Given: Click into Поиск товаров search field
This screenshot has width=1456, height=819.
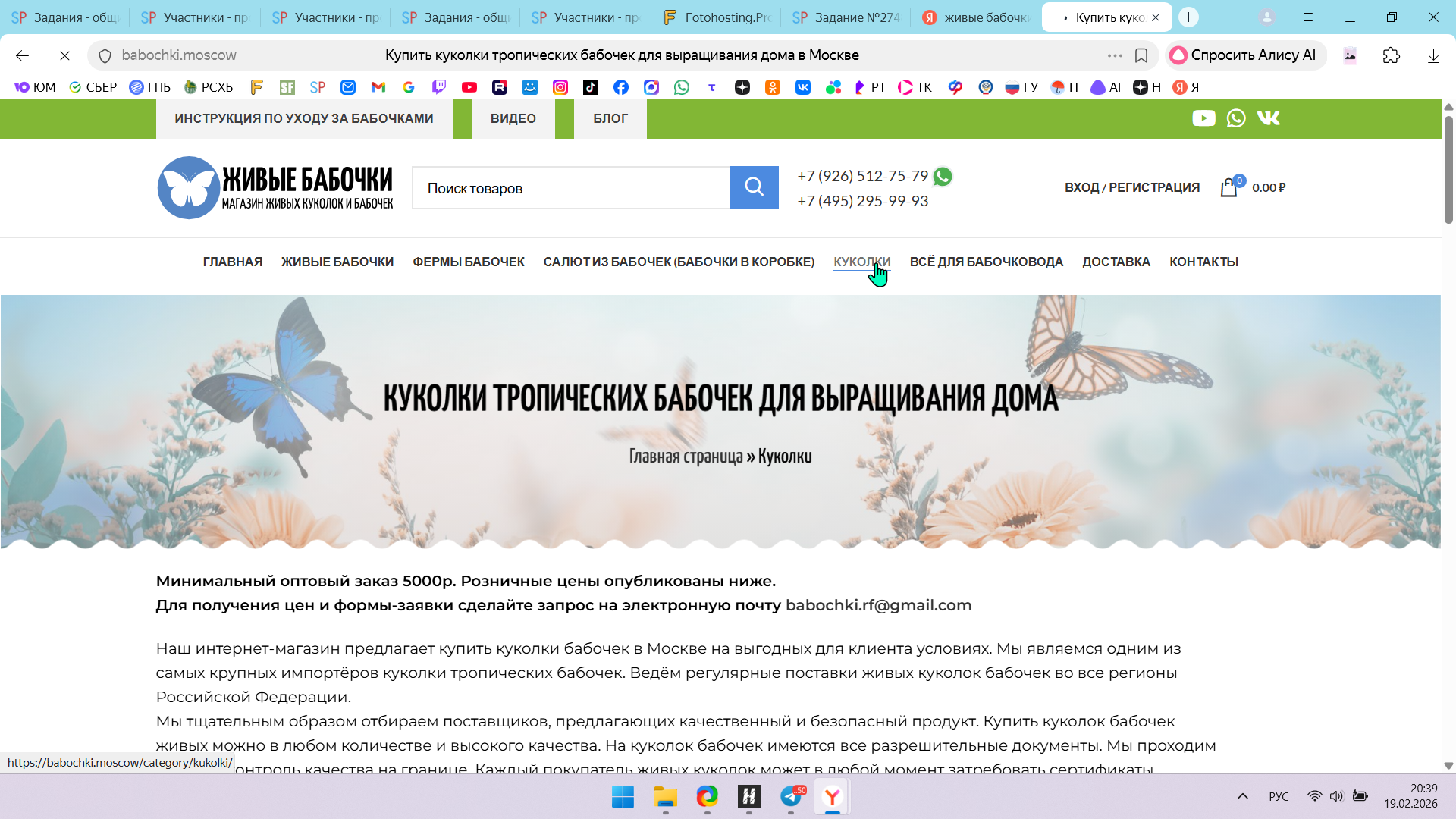Looking at the screenshot, I should [570, 188].
